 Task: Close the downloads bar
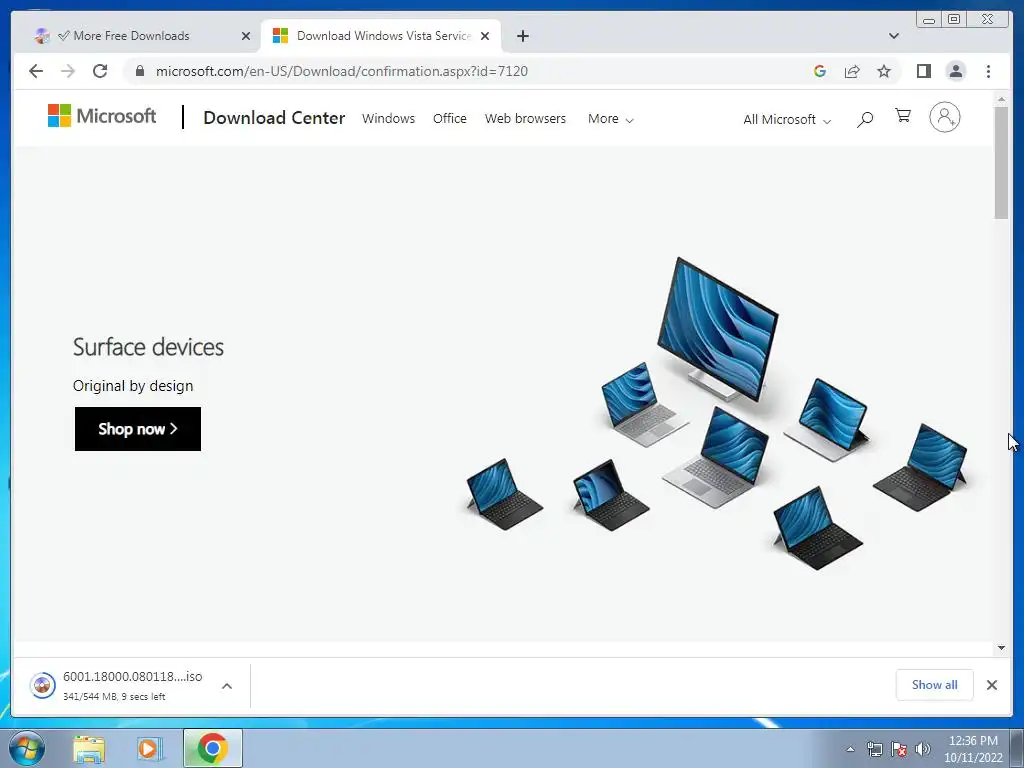991,684
